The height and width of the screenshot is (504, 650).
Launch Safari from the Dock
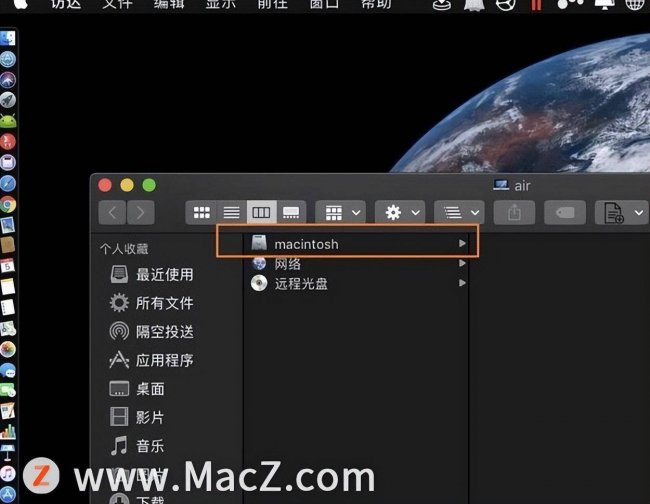point(7,183)
